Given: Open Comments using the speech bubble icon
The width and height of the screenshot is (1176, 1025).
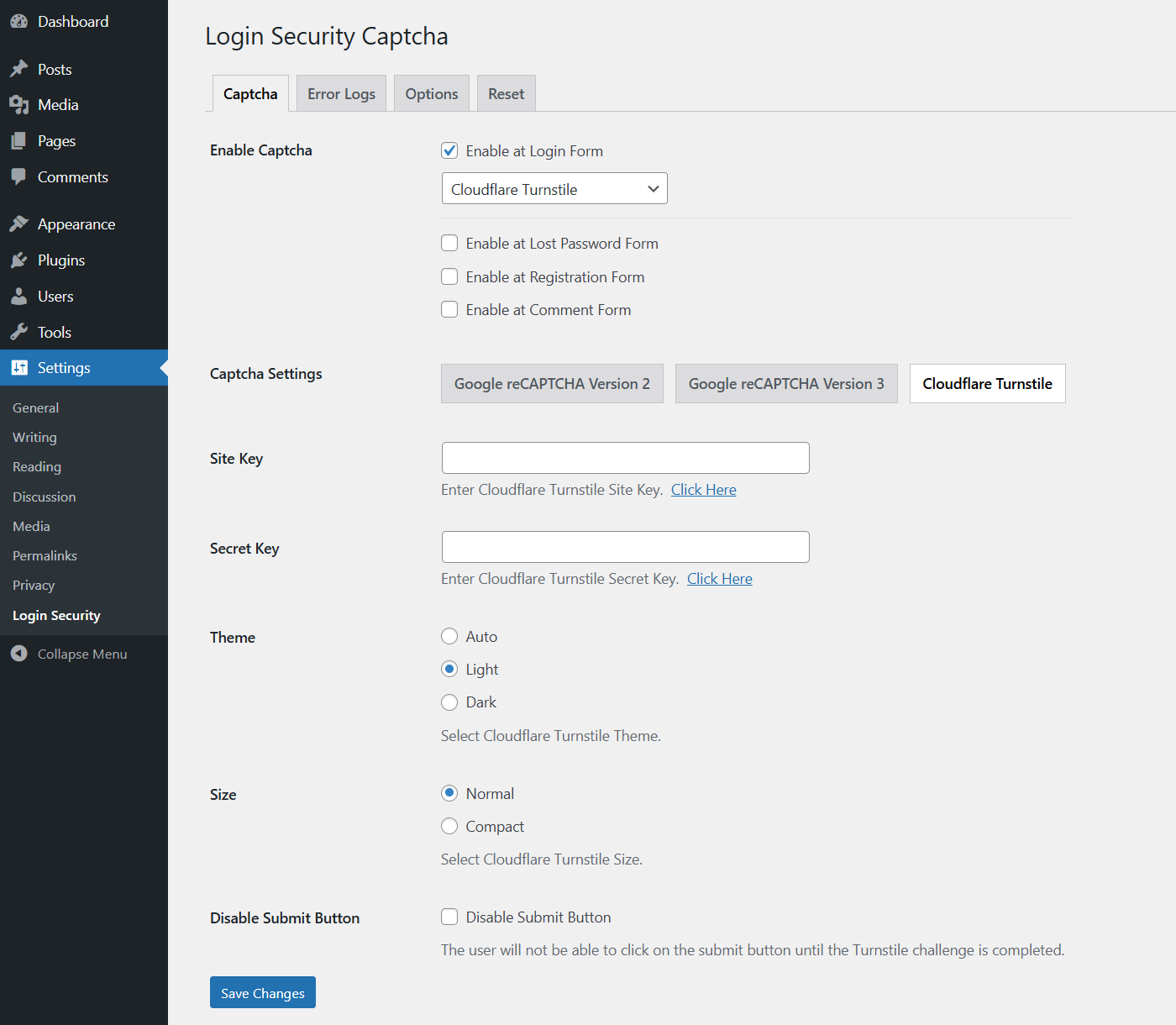Looking at the screenshot, I should [19, 176].
